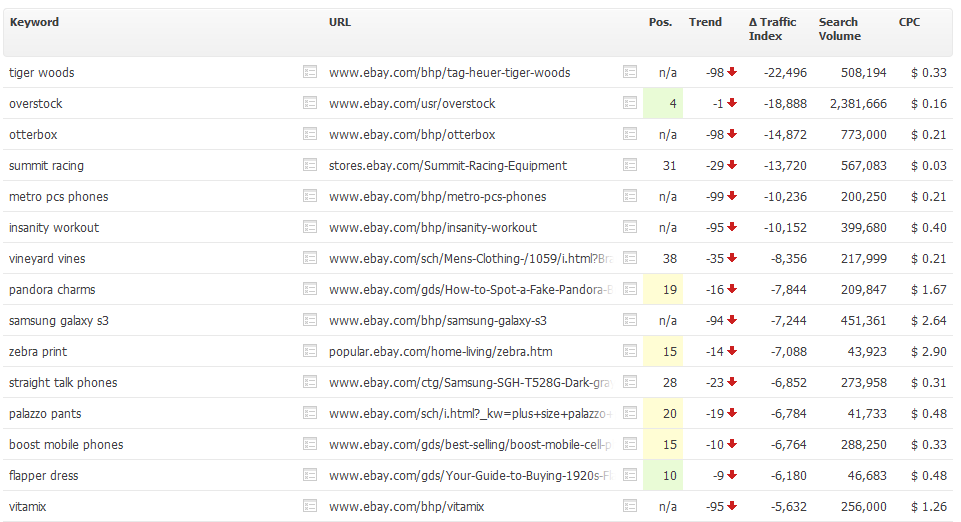Click the icon after the bhp/samsung-galaxy-s3 URL
The width and height of the screenshot is (961, 522).
(x=629, y=320)
